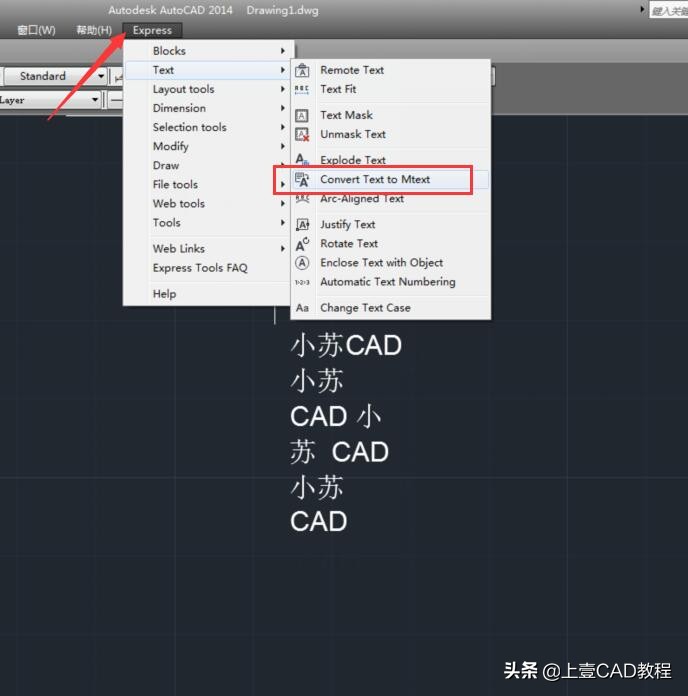This screenshot has width=688, height=696.
Task: Click the keyword search field in title bar
Action: [x=668, y=10]
